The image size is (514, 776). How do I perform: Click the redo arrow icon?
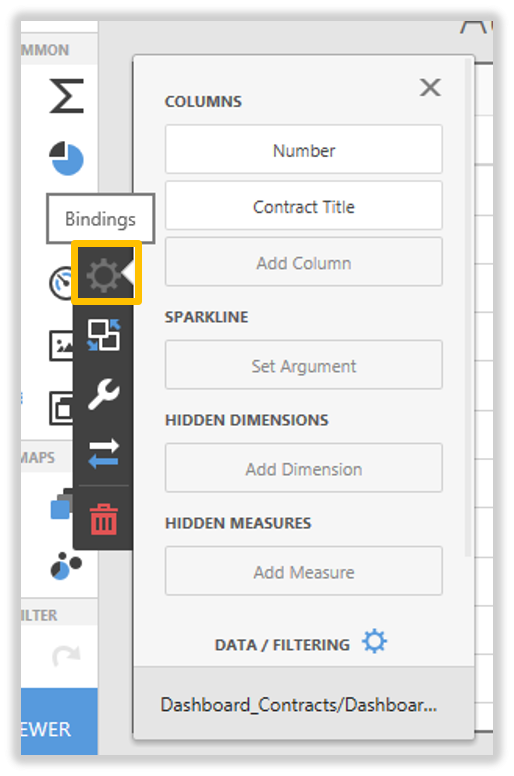click(x=66, y=656)
